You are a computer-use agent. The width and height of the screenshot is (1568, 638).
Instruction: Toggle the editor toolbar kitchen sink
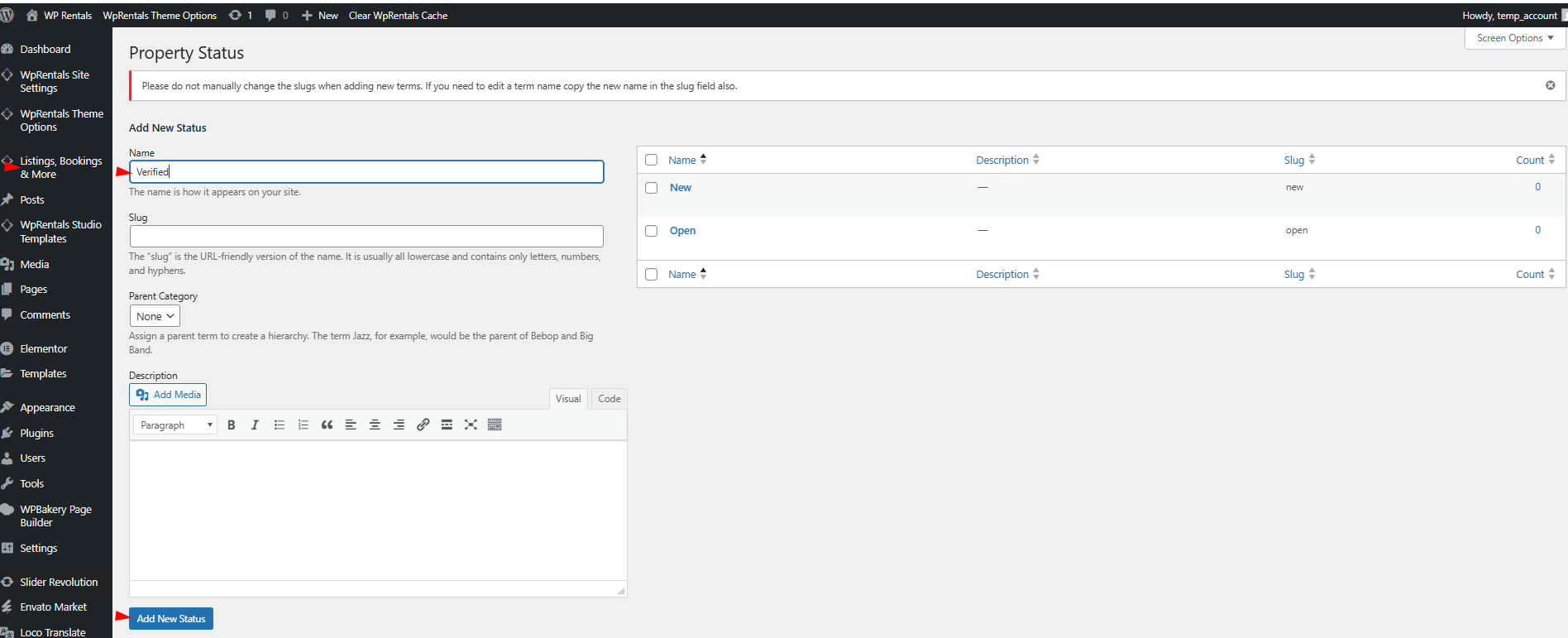pos(495,425)
